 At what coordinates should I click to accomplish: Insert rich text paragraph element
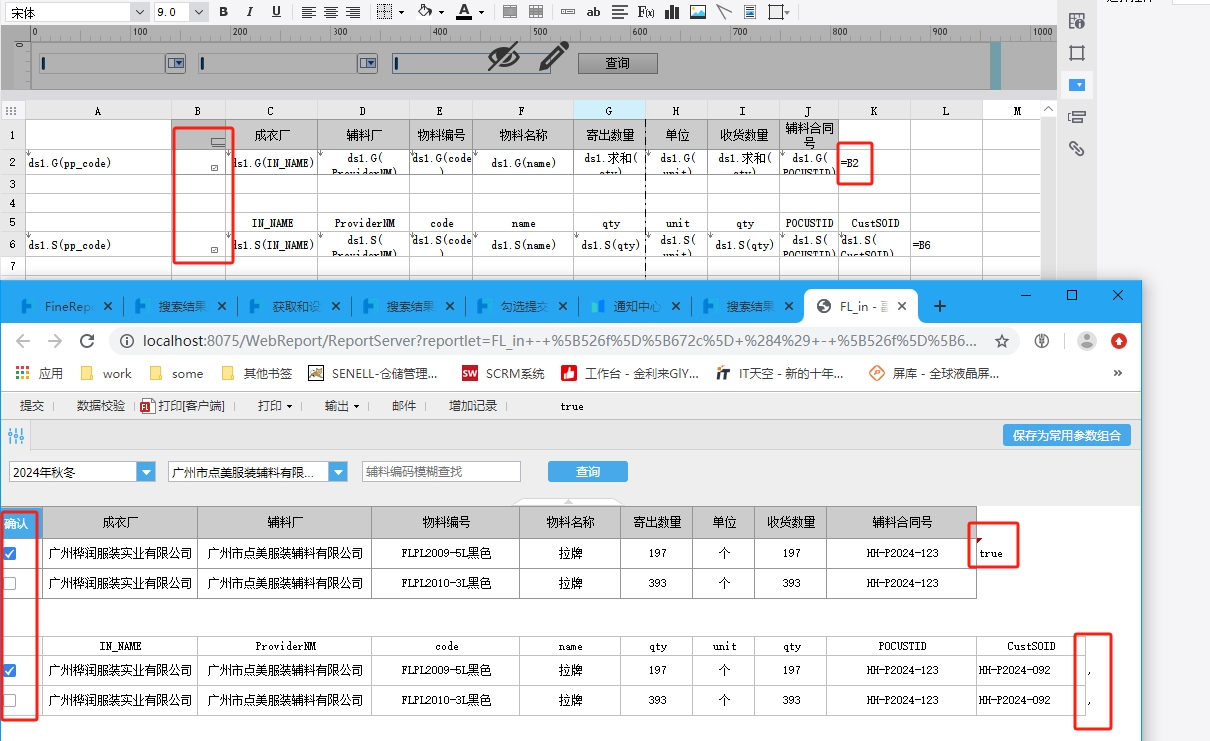620,12
